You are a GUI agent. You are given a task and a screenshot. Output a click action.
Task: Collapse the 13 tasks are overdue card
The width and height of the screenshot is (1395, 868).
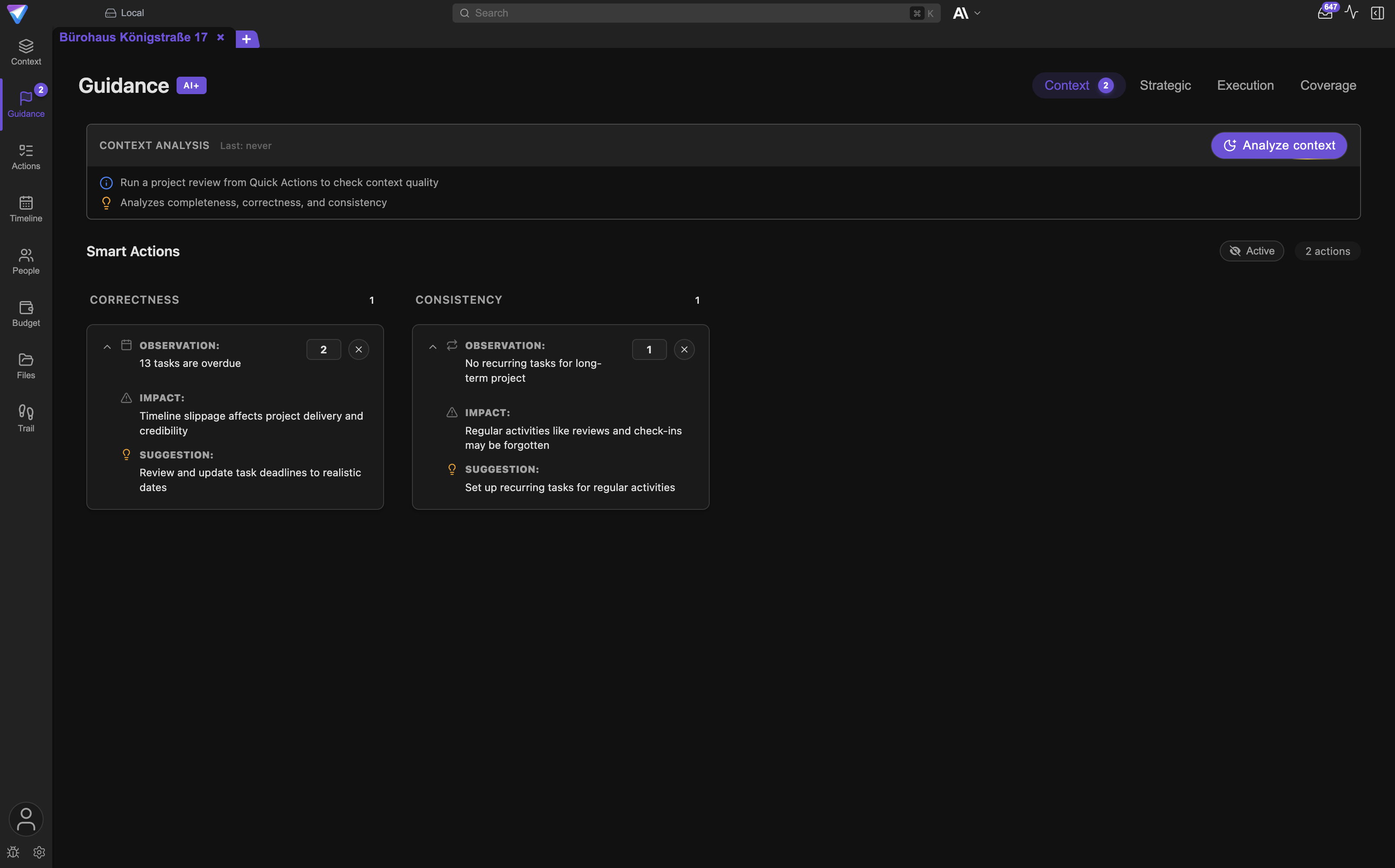107,347
